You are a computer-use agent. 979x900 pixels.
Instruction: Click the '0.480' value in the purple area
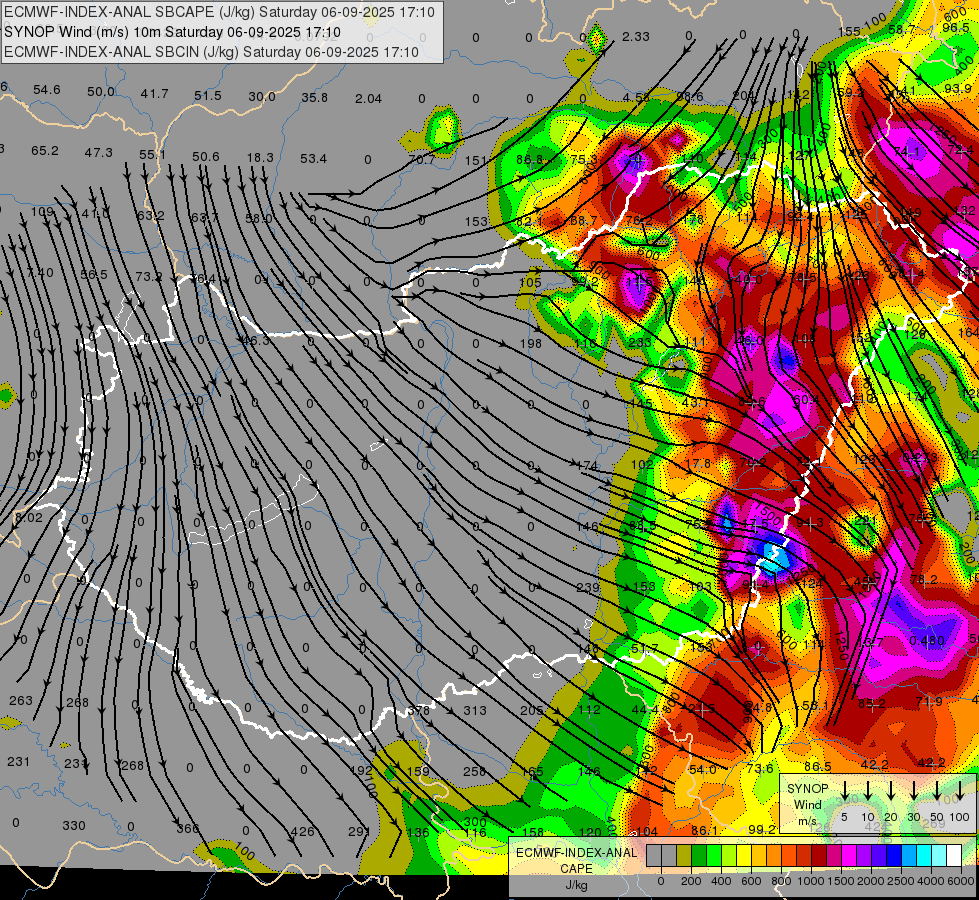(927, 641)
